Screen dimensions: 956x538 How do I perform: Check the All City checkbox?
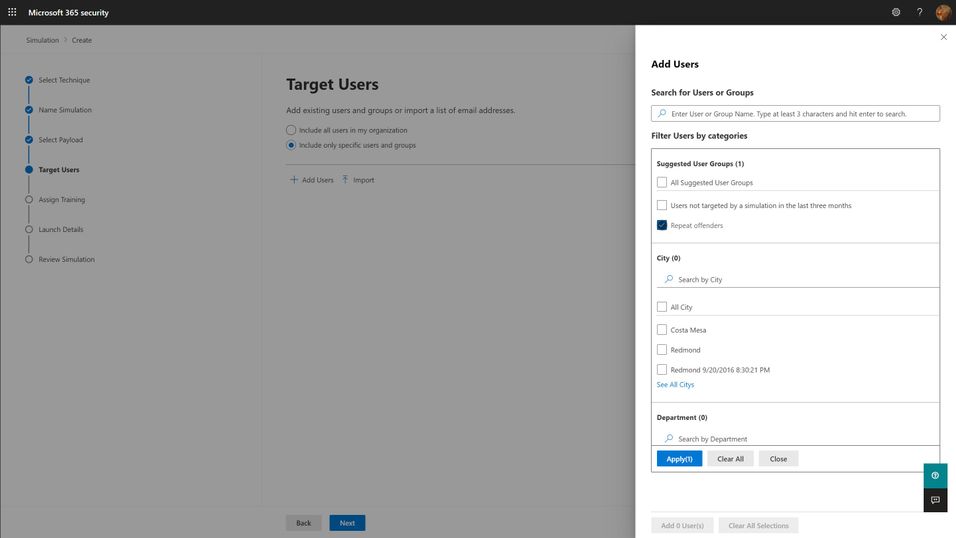click(x=662, y=307)
